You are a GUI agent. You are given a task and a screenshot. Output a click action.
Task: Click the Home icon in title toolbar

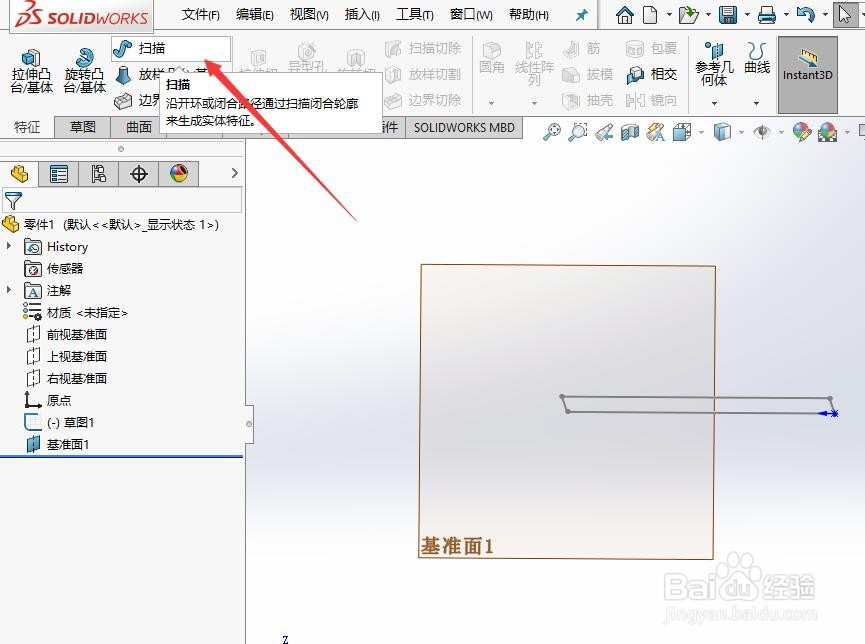pyautogui.click(x=624, y=15)
